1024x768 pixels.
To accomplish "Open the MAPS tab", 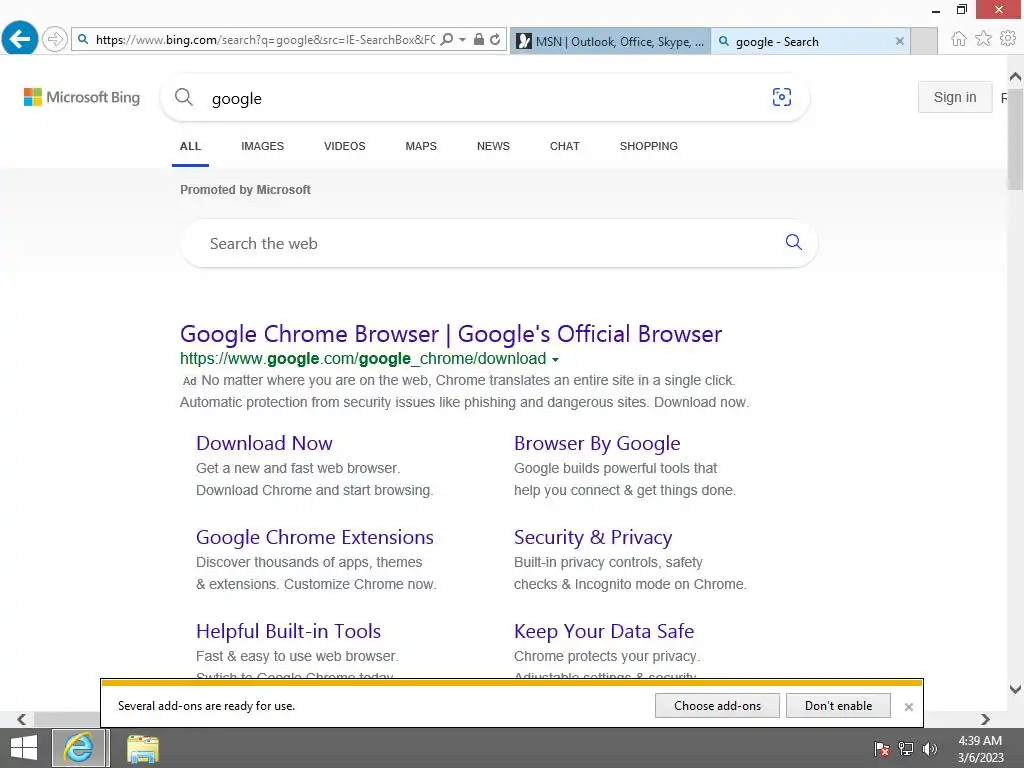I will click(421, 146).
